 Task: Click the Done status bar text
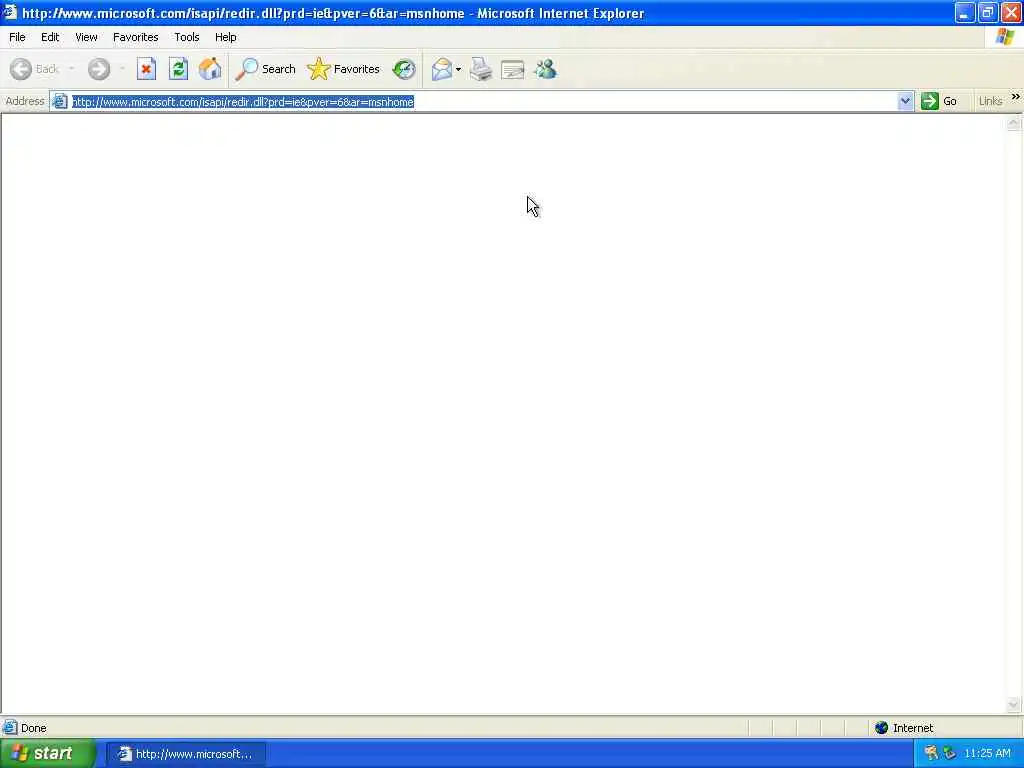pos(34,728)
